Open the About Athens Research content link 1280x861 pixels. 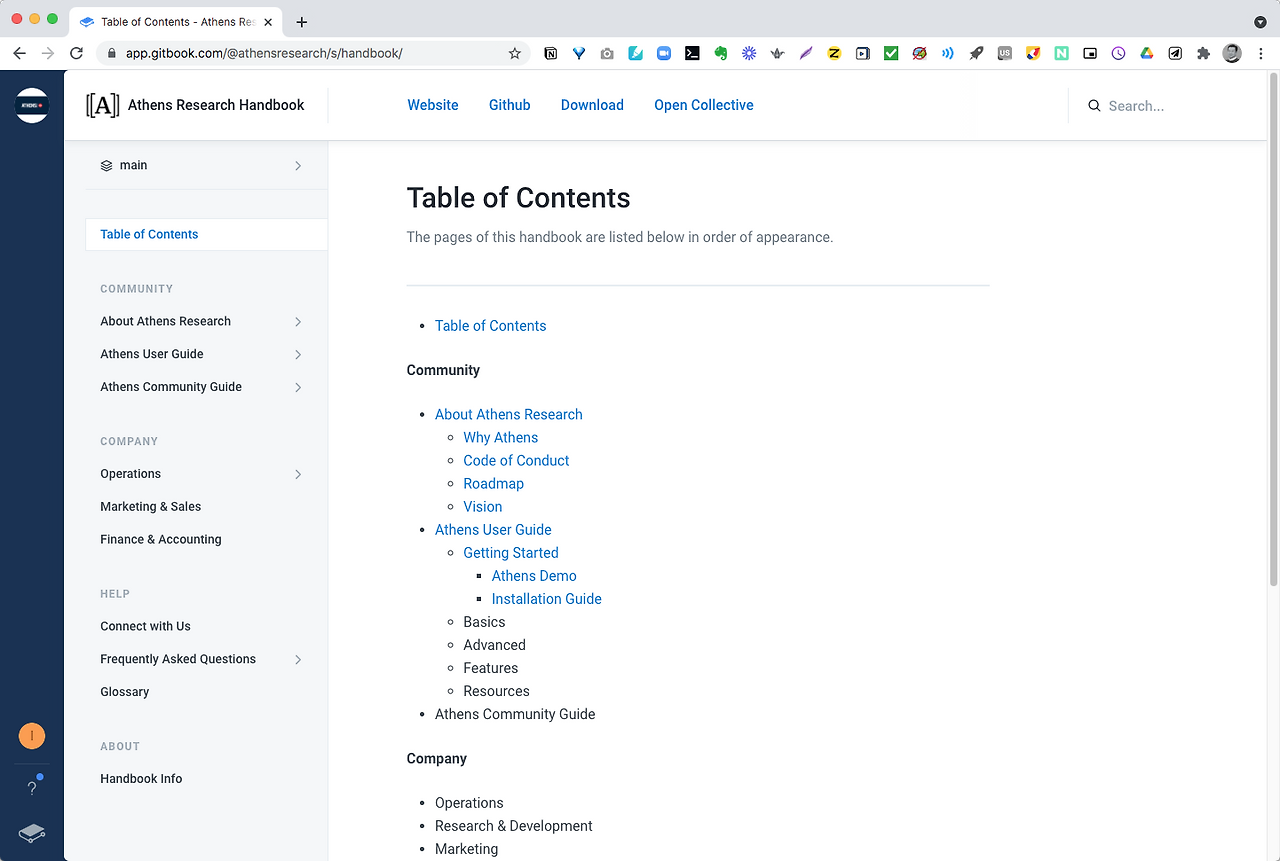[x=509, y=414]
